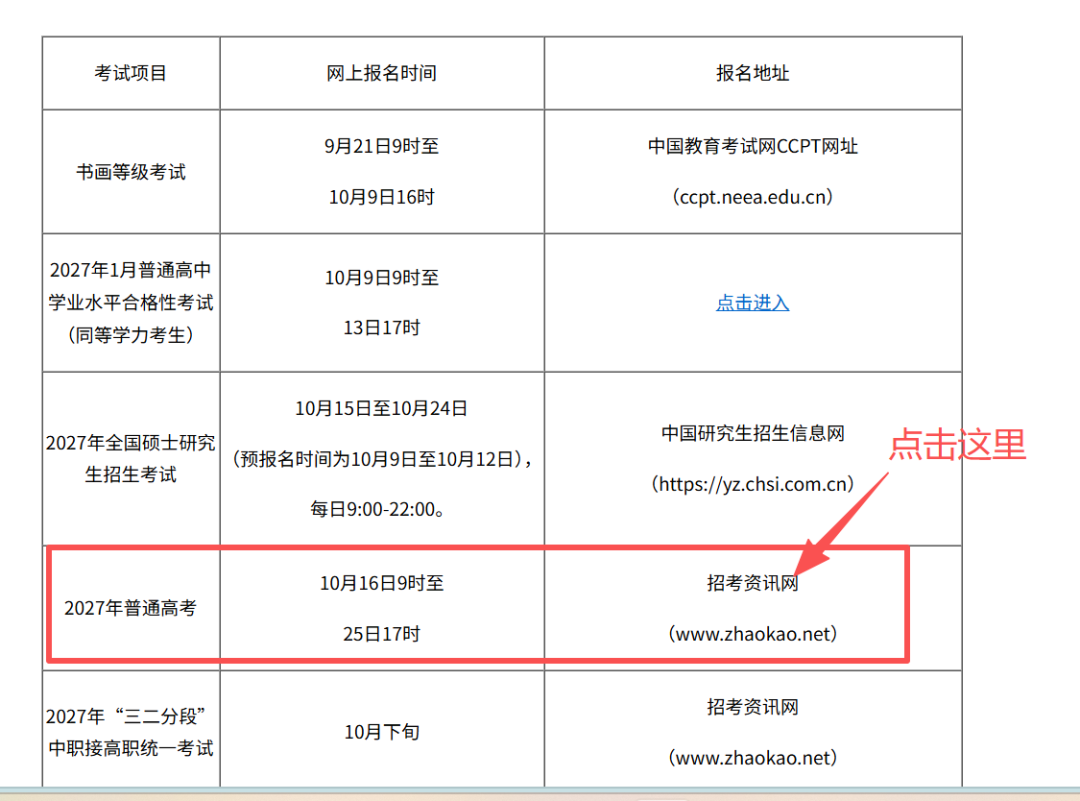Image resolution: width=1080 pixels, height=801 pixels.
Task: Click www.zhaokao.net in the 三二分段 row
Action: click(753, 758)
